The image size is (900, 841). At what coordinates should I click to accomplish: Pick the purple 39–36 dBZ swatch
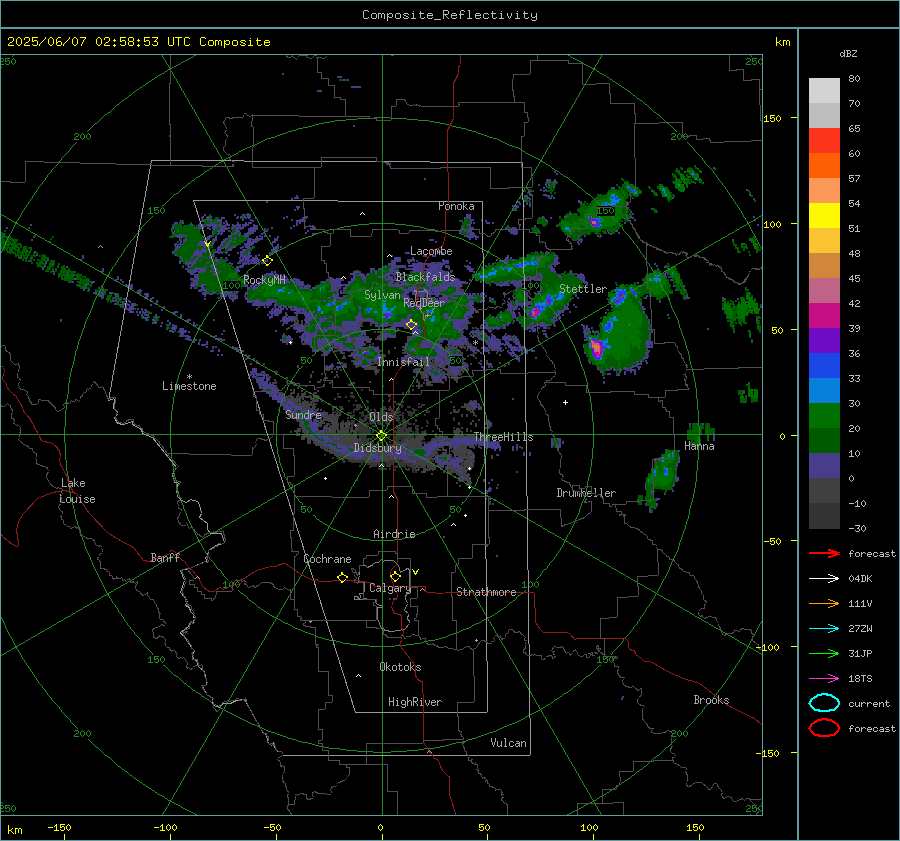click(x=824, y=341)
